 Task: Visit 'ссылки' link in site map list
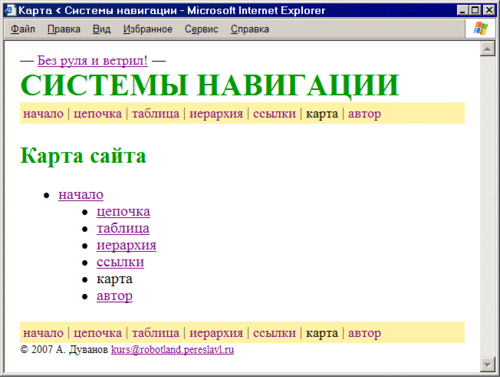point(120,262)
